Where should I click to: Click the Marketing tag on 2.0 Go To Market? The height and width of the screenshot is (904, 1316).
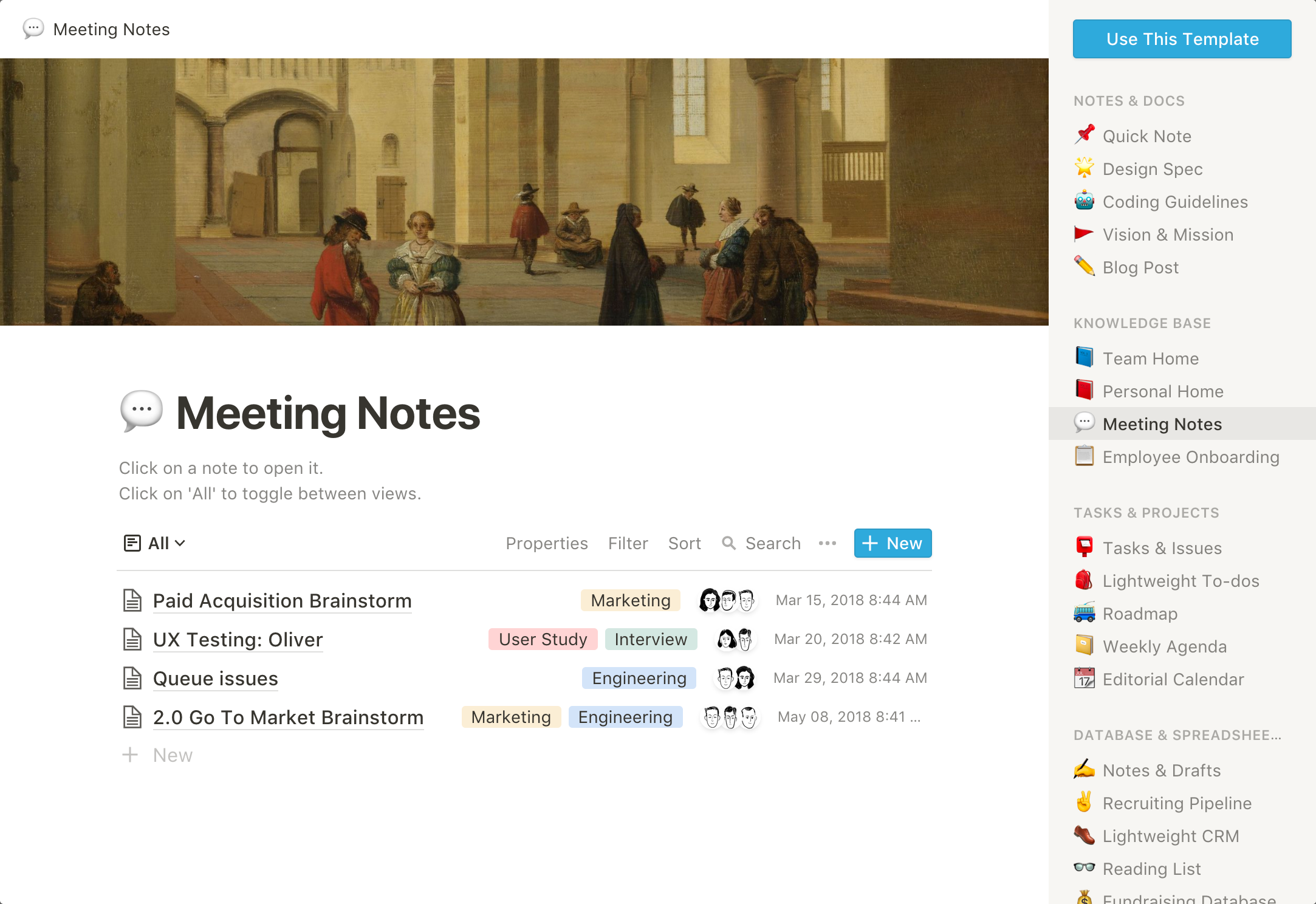pyautogui.click(x=511, y=717)
